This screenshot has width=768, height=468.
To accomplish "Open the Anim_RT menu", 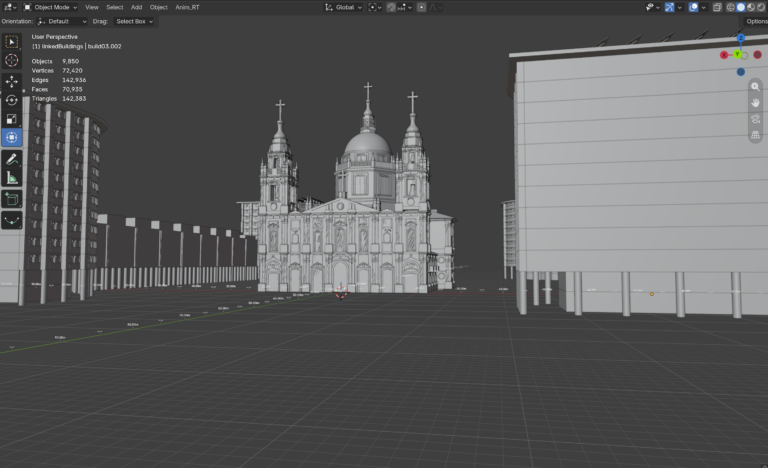I will coord(187,7).
